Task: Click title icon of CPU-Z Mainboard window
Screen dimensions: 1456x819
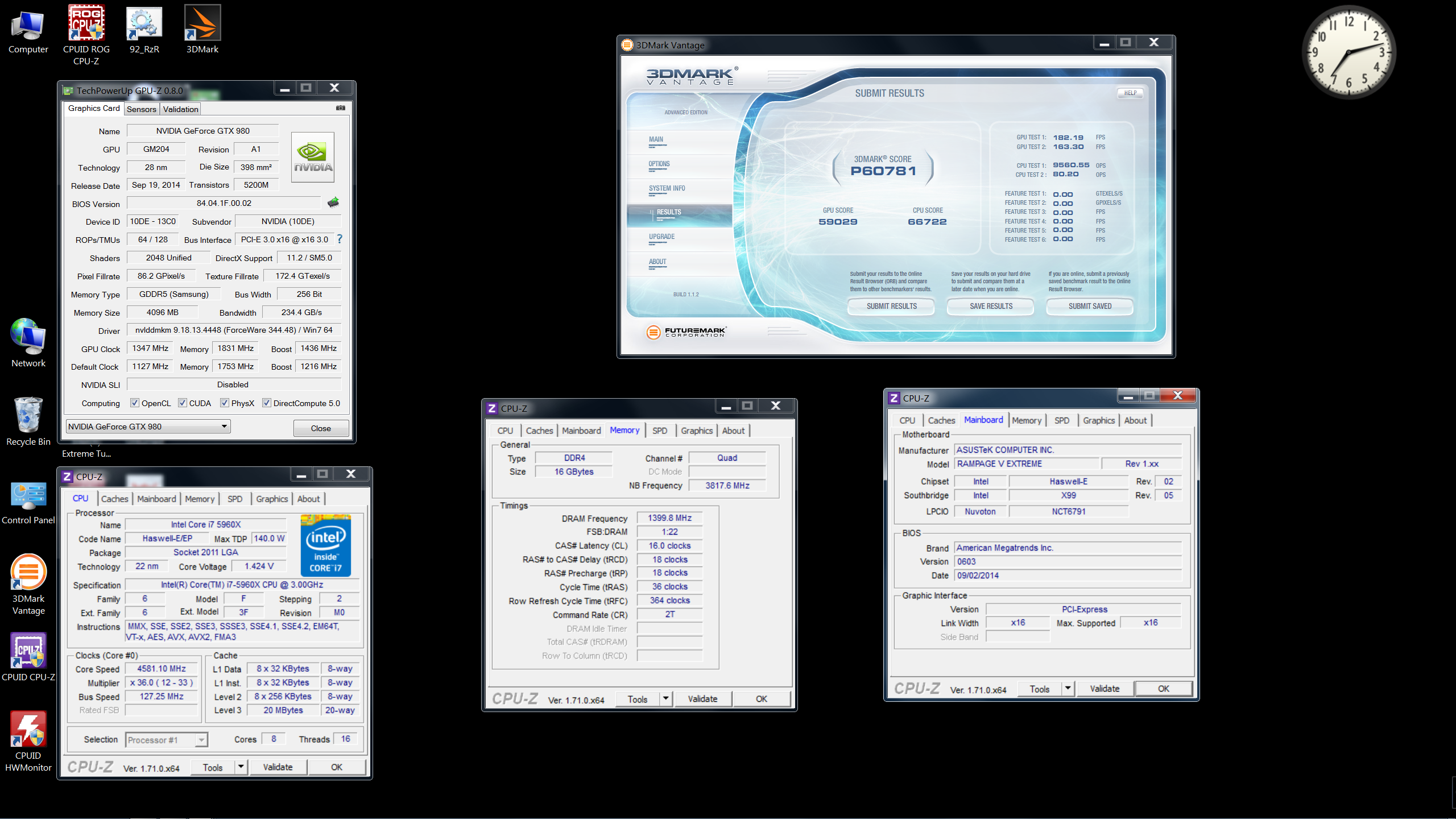Action: point(894,398)
